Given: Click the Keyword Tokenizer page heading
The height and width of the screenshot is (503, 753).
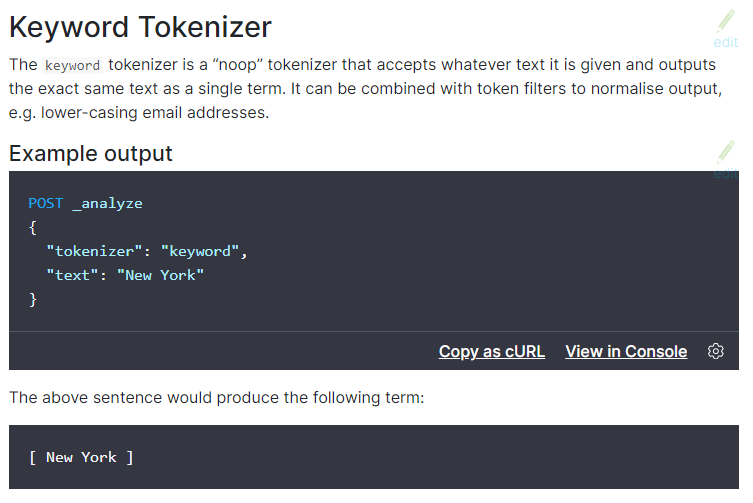Looking at the screenshot, I should (140, 26).
